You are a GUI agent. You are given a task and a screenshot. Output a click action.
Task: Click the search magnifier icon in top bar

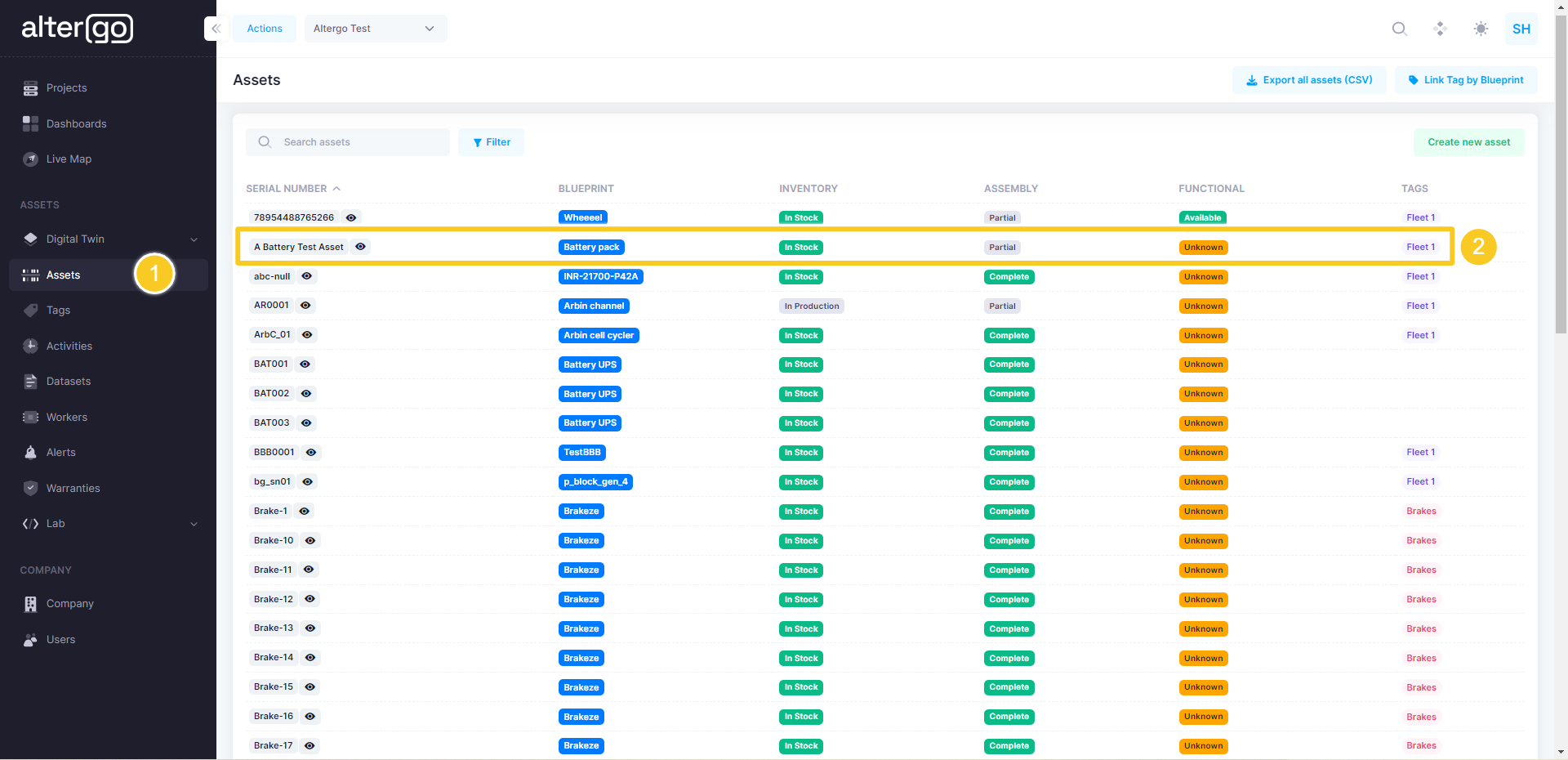[1399, 29]
